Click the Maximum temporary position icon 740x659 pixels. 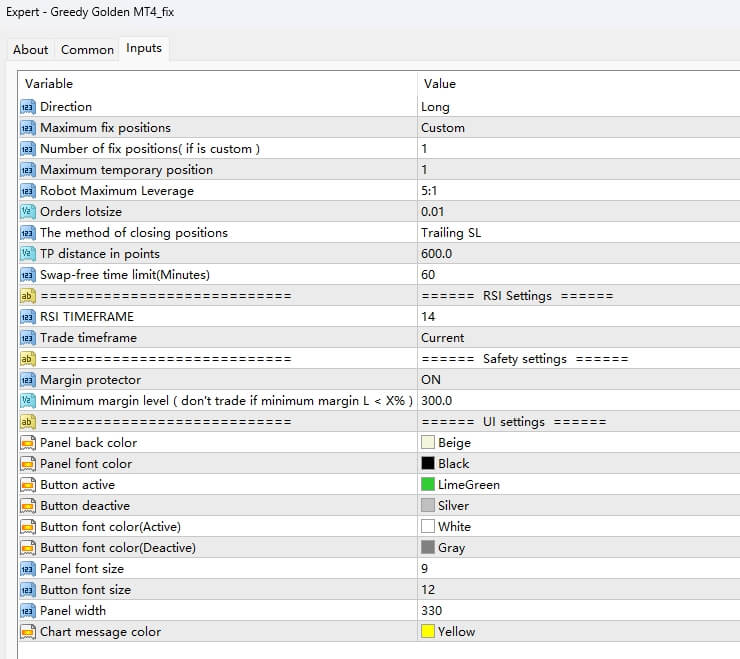pyautogui.click(x=28, y=170)
